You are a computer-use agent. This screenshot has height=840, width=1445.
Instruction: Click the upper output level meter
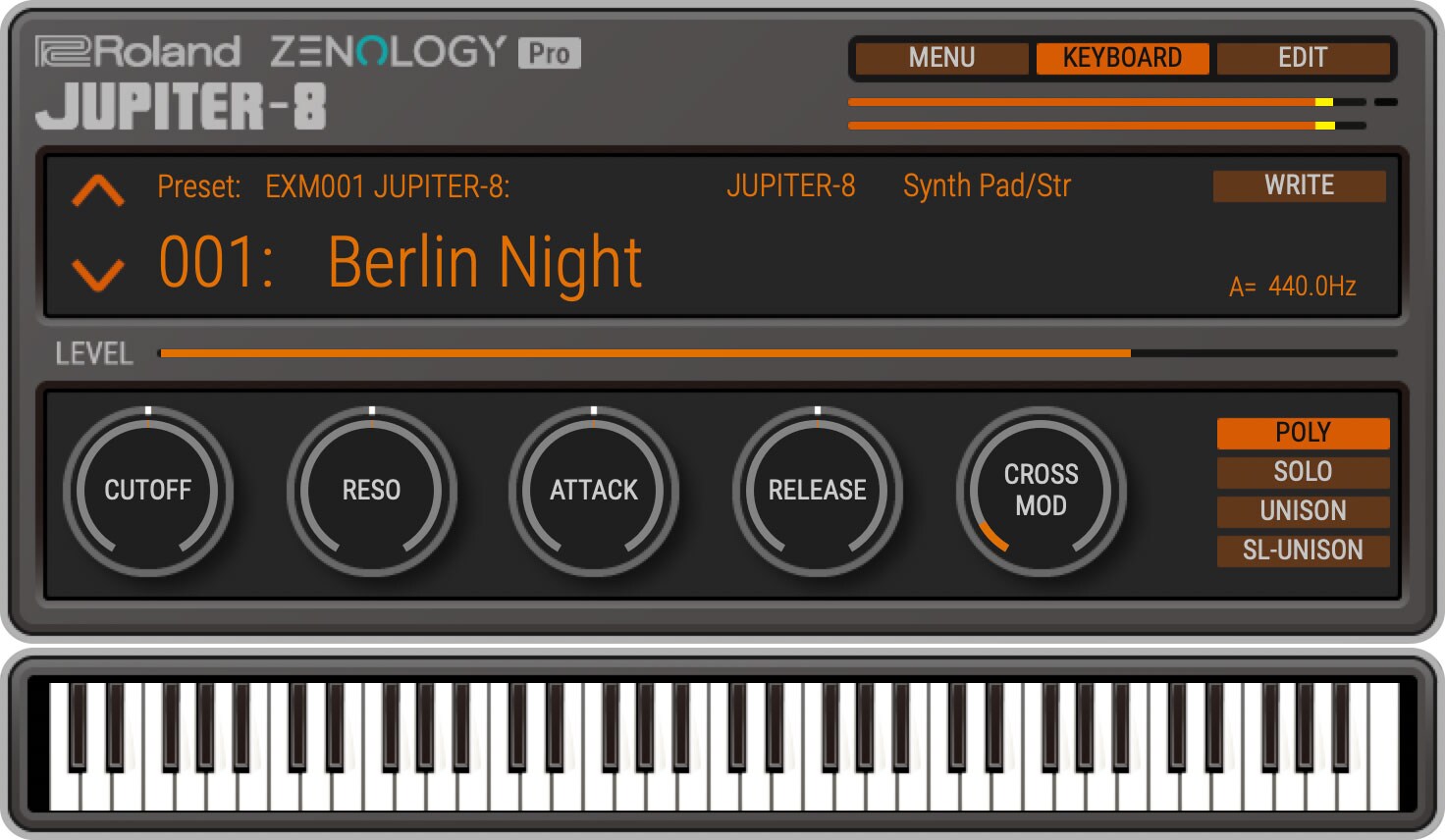[1106, 102]
